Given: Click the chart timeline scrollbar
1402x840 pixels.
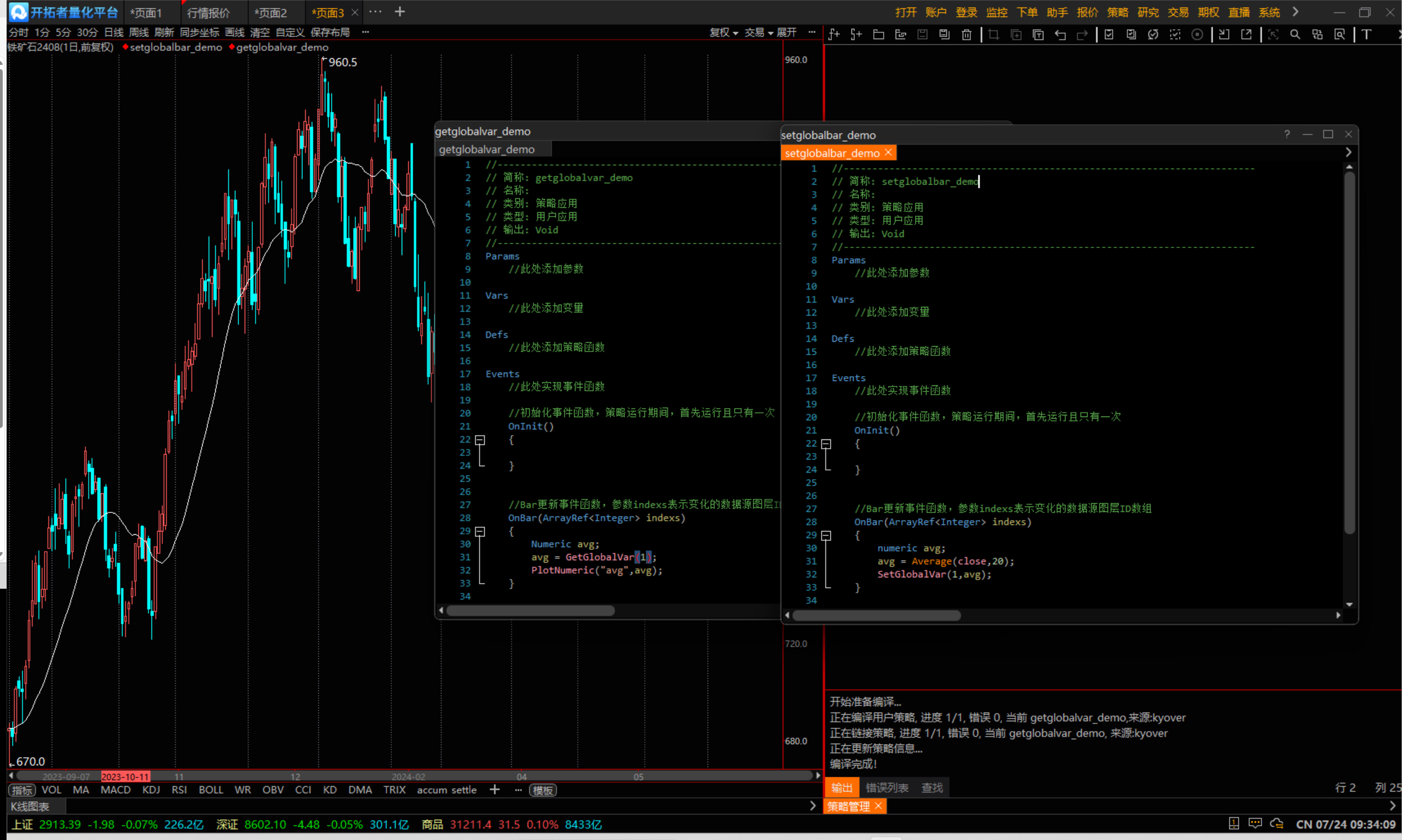Looking at the screenshot, I should point(415,776).
